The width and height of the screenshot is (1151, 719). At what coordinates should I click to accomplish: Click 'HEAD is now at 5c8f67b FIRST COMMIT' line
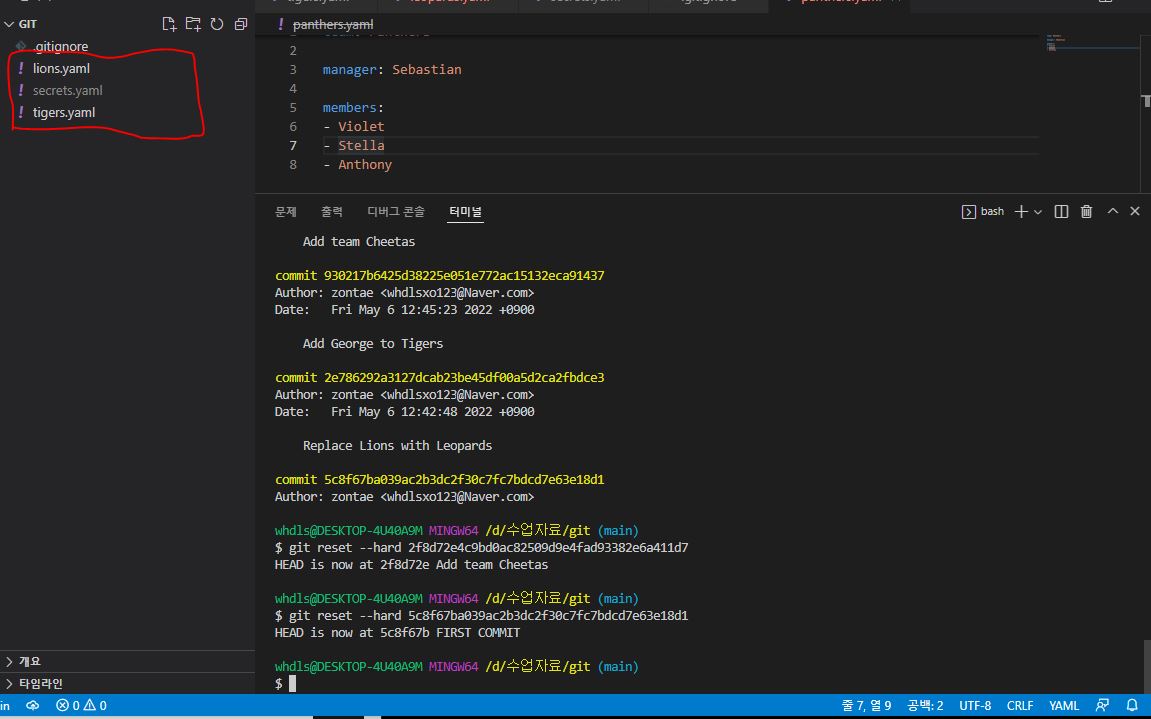click(397, 633)
